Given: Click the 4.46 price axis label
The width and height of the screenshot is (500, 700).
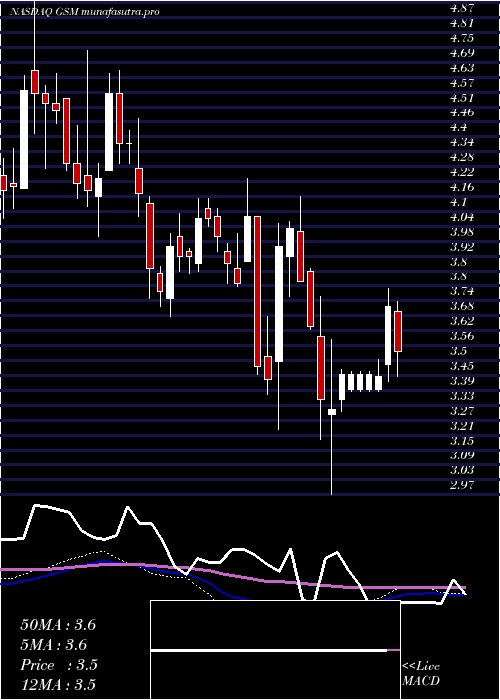Looking at the screenshot, I should pos(462,112).
